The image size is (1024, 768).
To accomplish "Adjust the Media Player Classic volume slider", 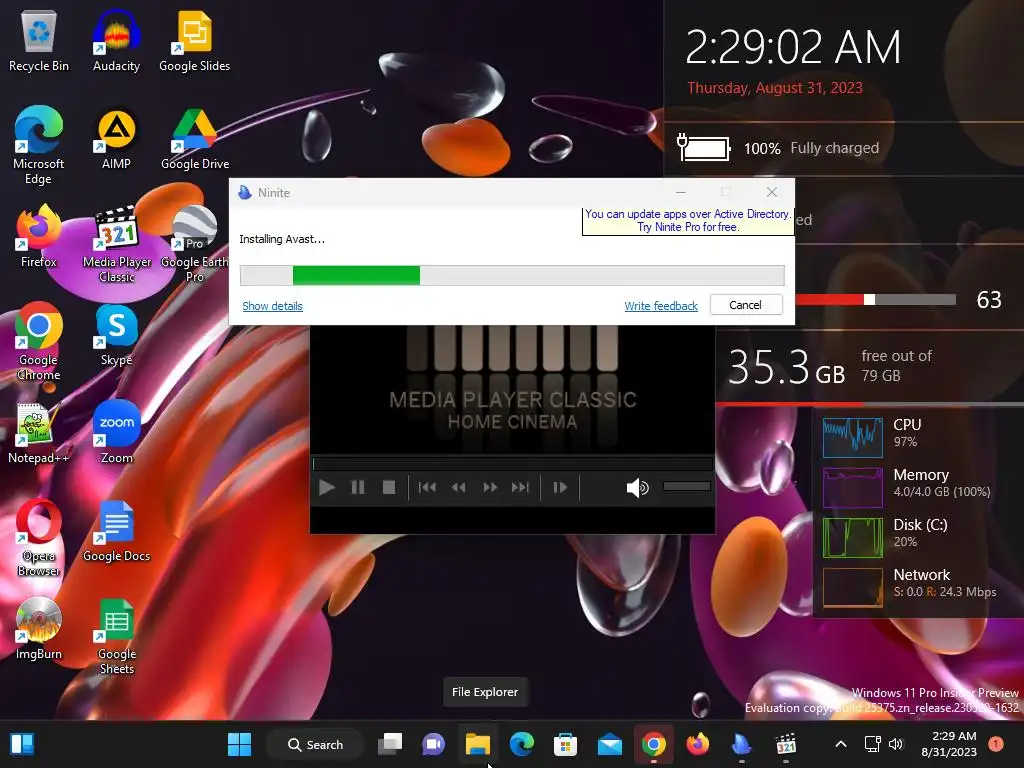I will (x=686, y=486).
